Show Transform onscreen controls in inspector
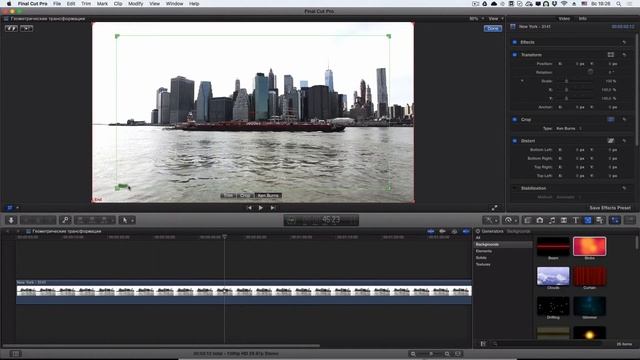The height and width of the screenshot is (360, 640). tap(611, 55)
